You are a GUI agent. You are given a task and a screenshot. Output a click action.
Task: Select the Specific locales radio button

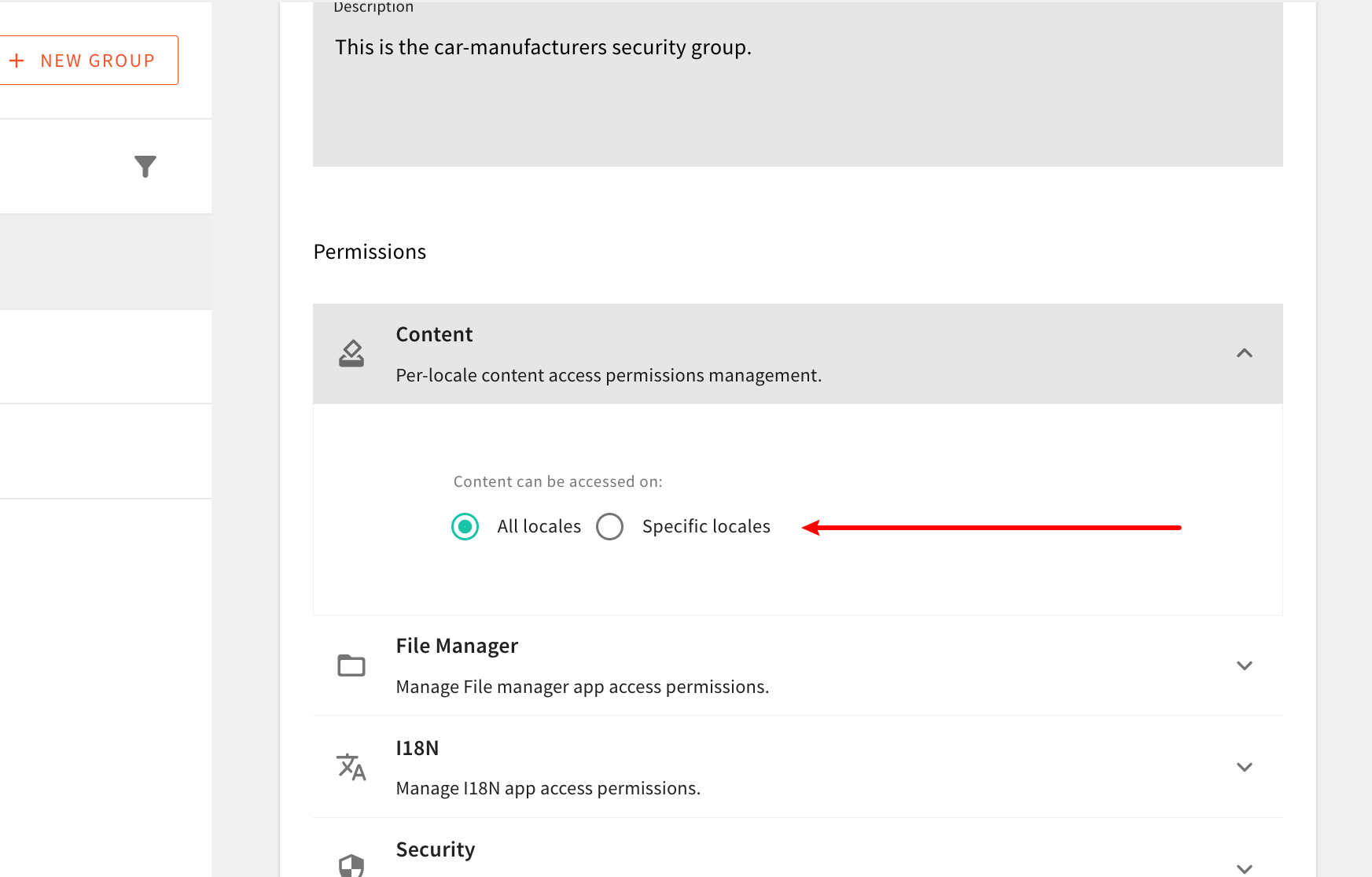pos(610,526)
